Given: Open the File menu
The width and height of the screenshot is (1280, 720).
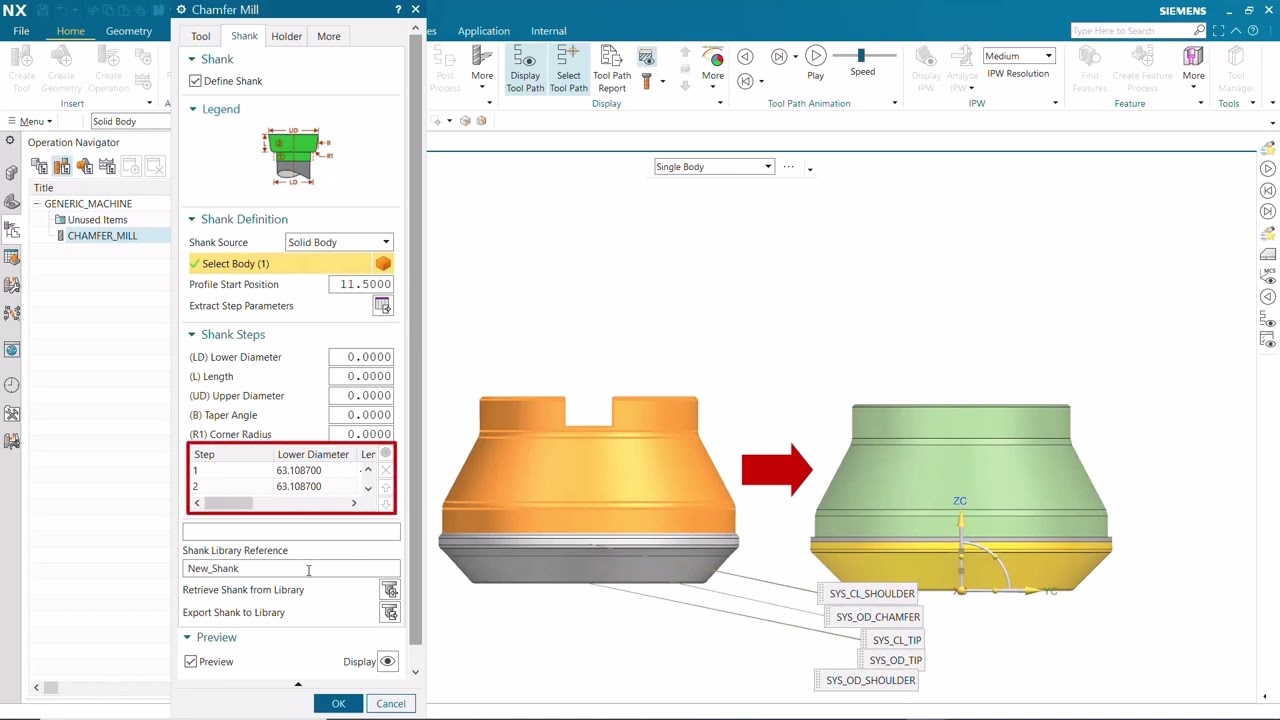Looking at the screenshot, I should click(21, 31).
